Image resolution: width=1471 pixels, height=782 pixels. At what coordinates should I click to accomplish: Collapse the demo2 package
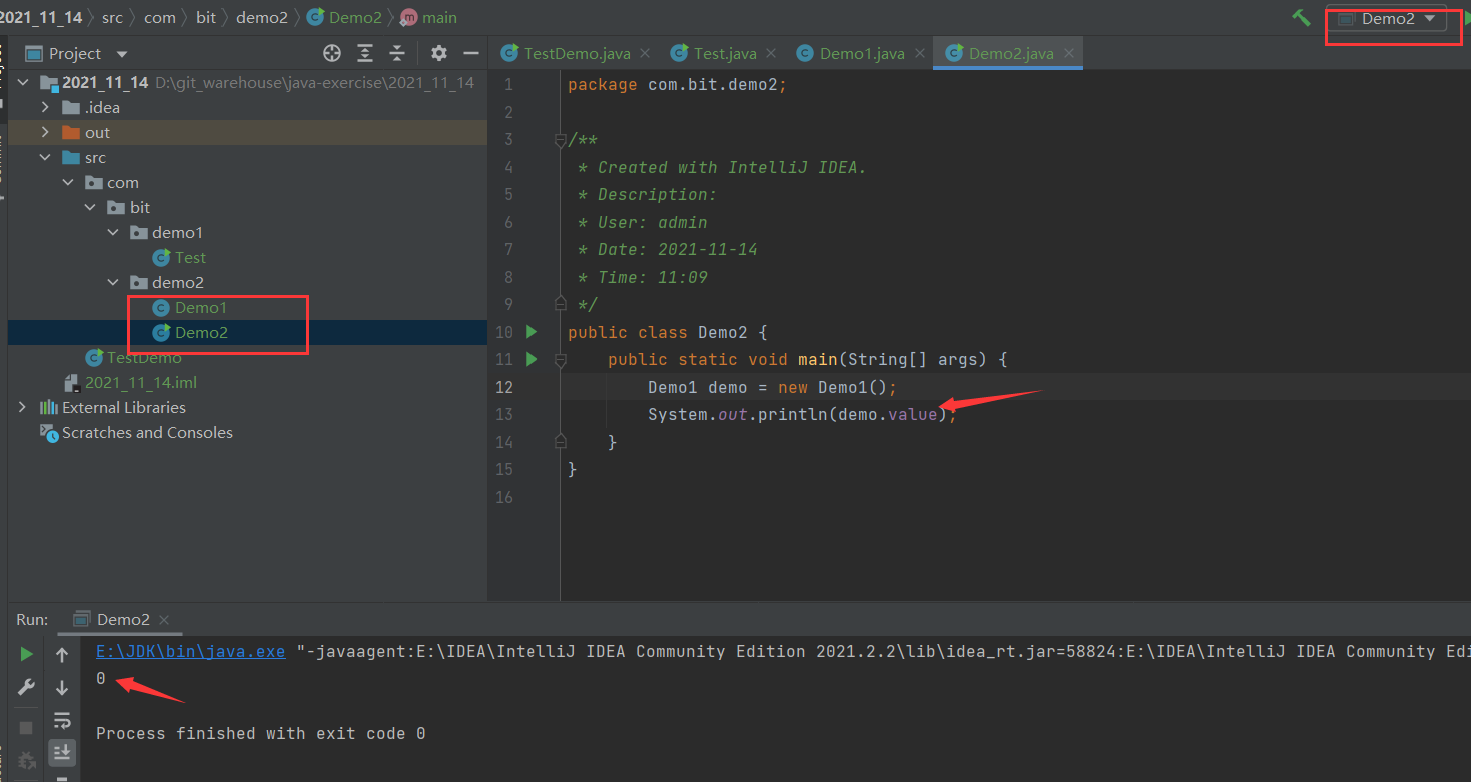tap(114, 282)
